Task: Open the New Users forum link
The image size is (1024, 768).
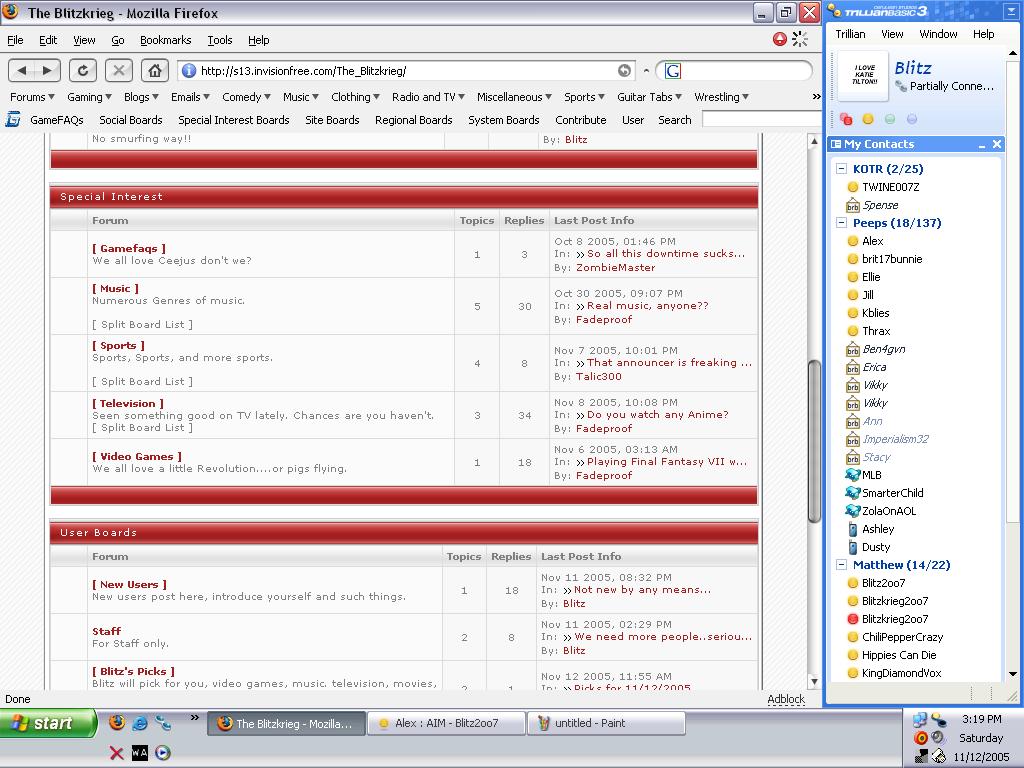Action: [x=129, y=584]
